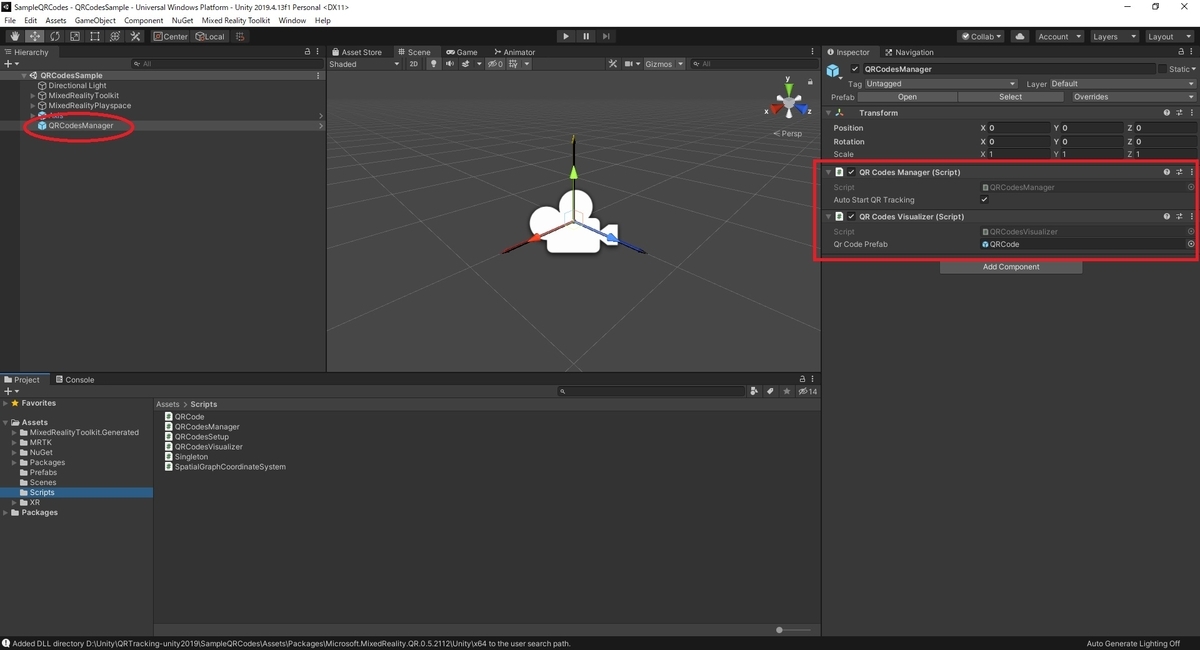Select the Rotate tool
1200x650 pixels.
coord(55,36)
